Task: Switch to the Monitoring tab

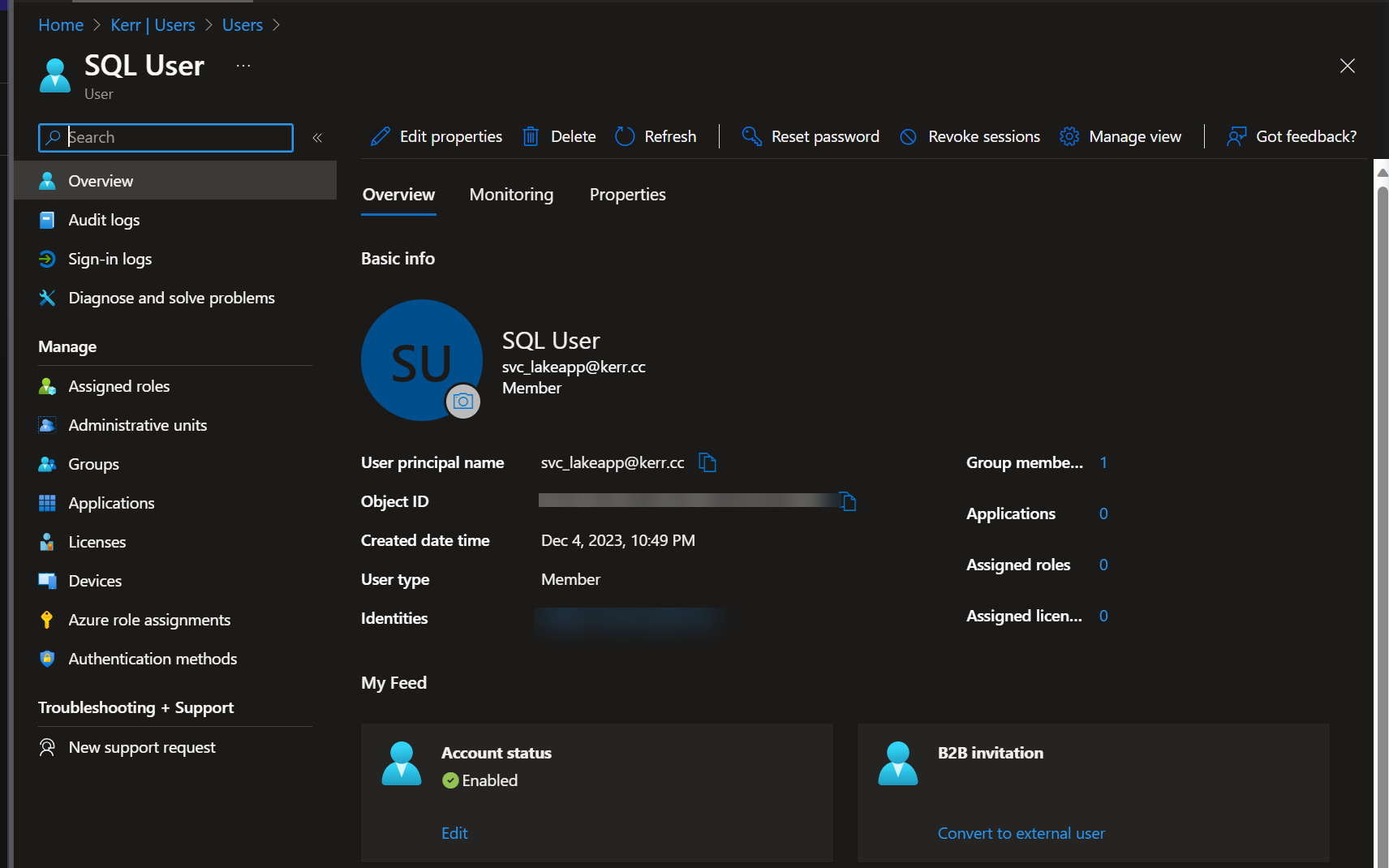Action: coord(511,195)
